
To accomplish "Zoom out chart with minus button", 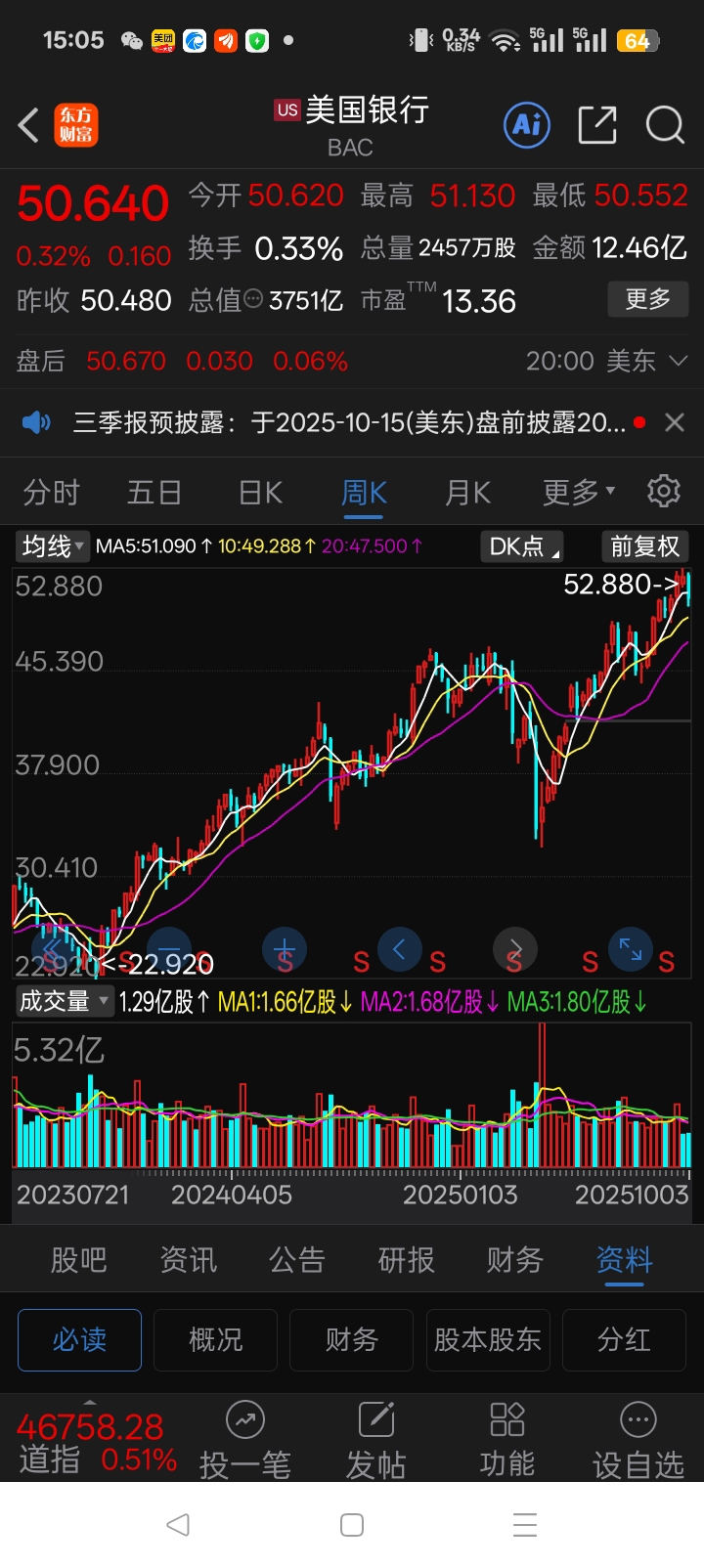I will pos(169,949).
